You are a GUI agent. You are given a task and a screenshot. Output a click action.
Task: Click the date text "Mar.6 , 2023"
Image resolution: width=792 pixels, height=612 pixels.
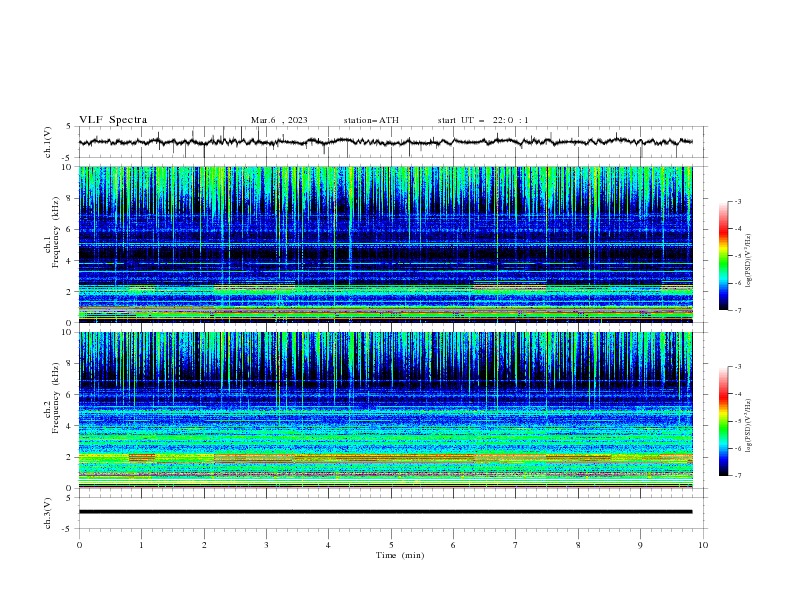pyautogui.click(x=279, y=120)
